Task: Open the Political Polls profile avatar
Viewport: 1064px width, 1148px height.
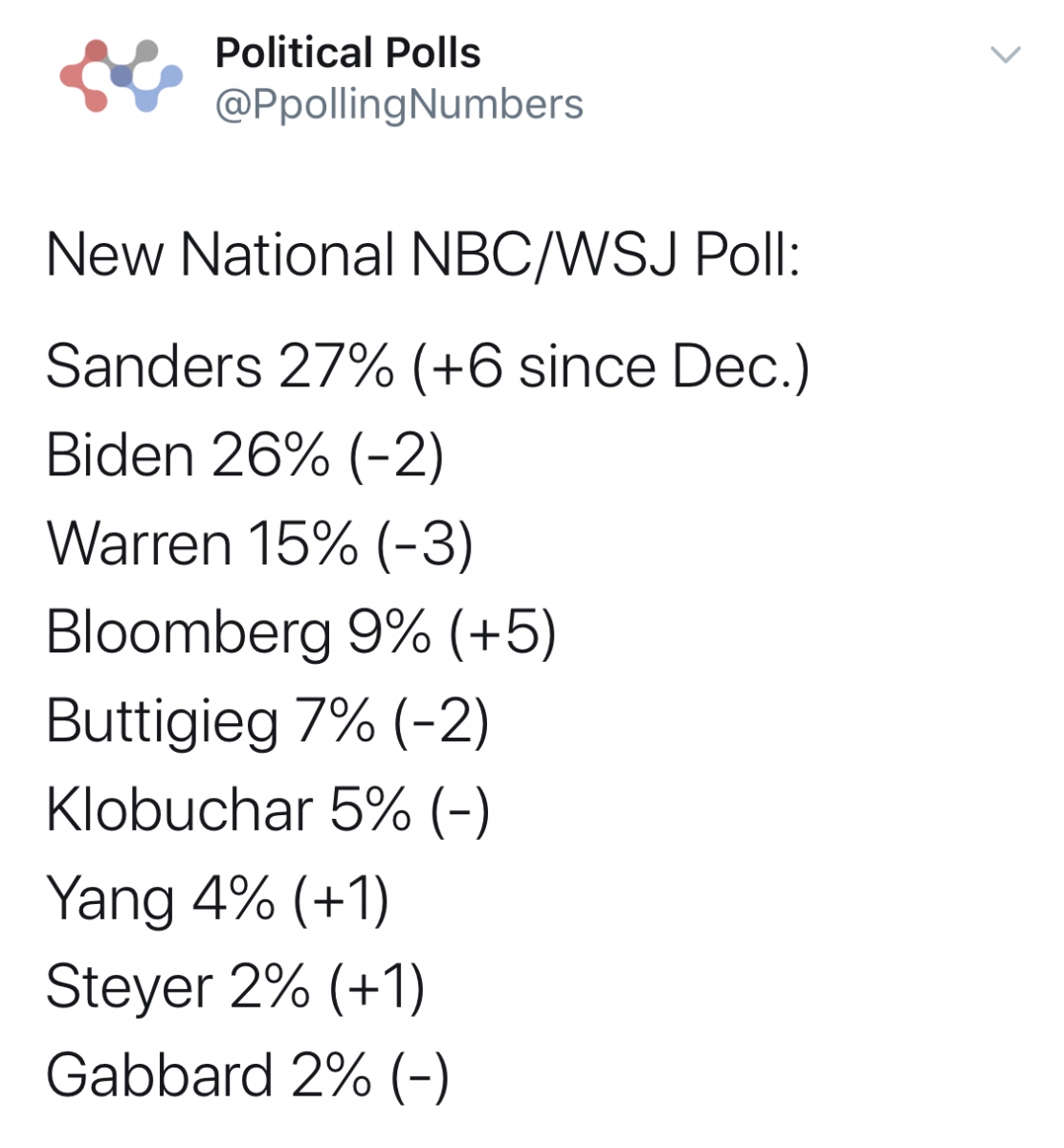Action: click(x=121, y=76)
